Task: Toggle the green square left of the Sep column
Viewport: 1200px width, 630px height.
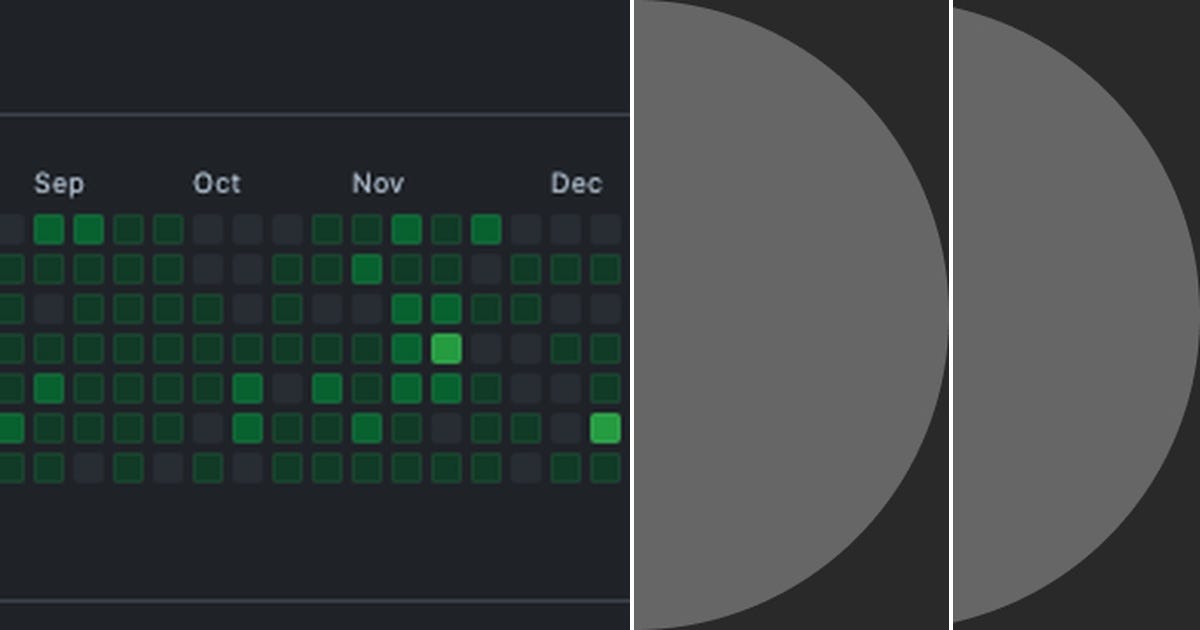Action: pyautogui.click(x=7, y=427)
